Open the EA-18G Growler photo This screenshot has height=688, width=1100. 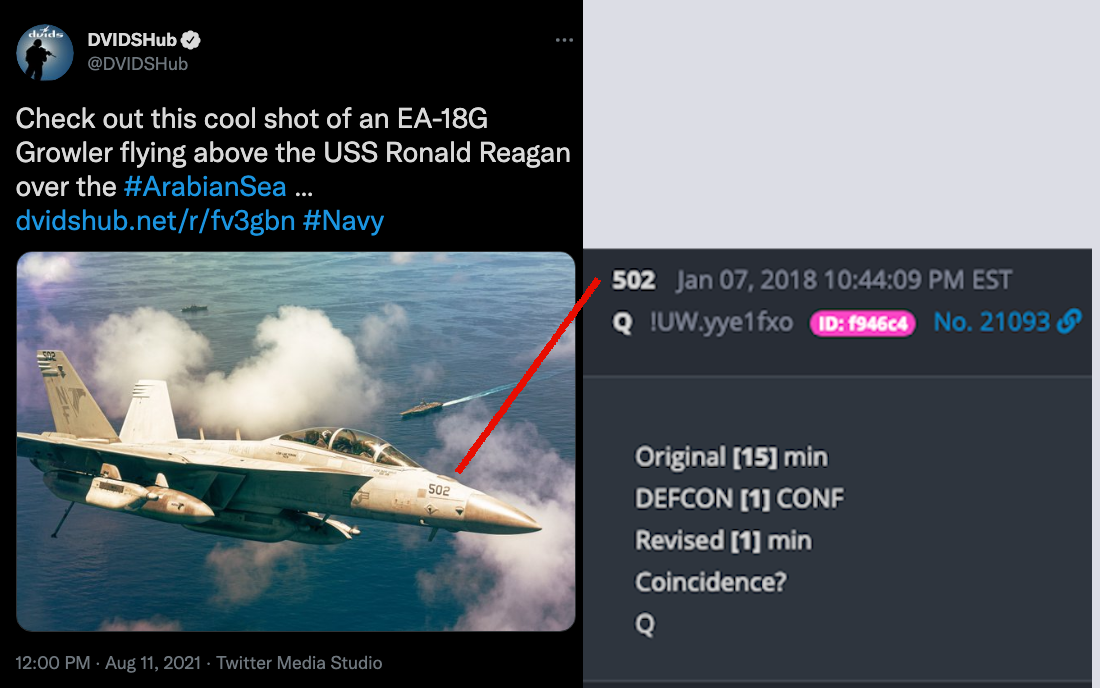[295, 441]
